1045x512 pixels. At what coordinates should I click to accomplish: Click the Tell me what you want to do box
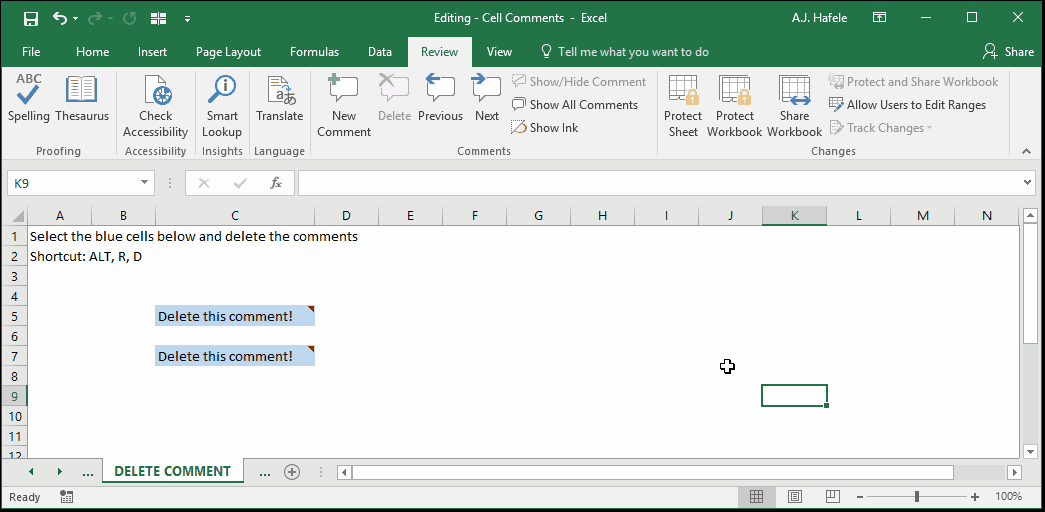pyautogui.click(x=624, y=51)
